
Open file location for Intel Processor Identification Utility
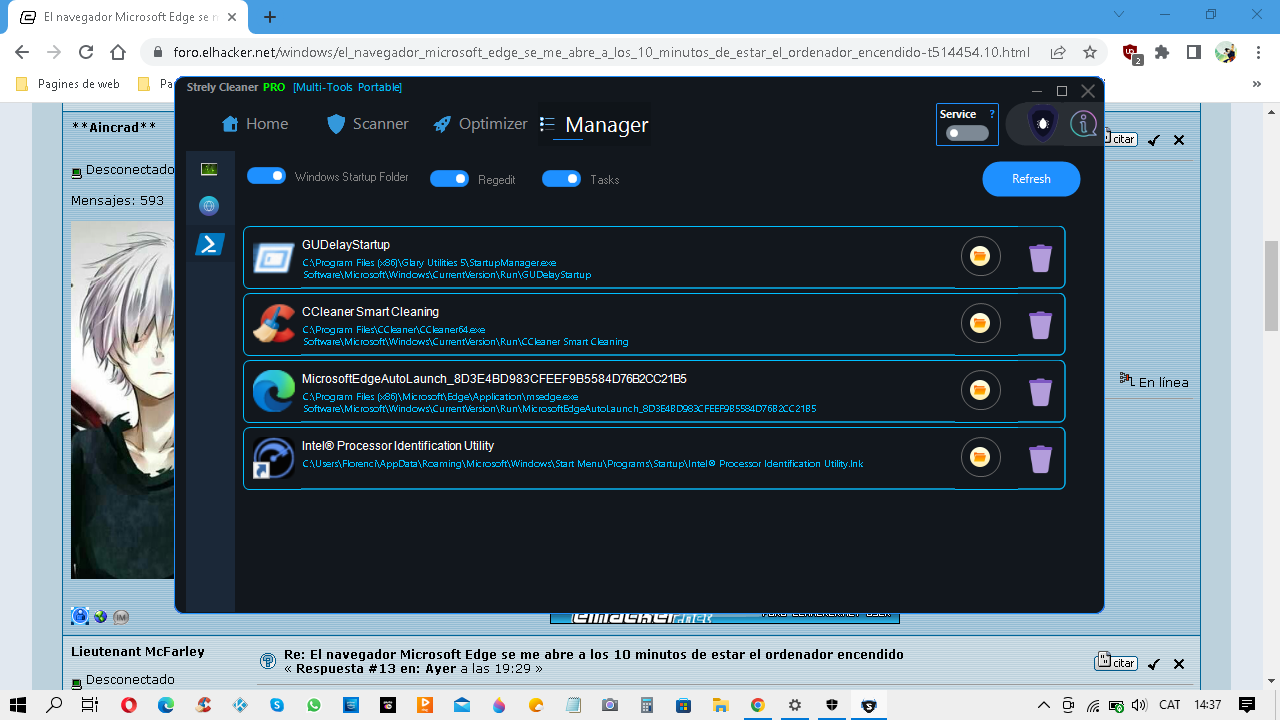[980, 458]
